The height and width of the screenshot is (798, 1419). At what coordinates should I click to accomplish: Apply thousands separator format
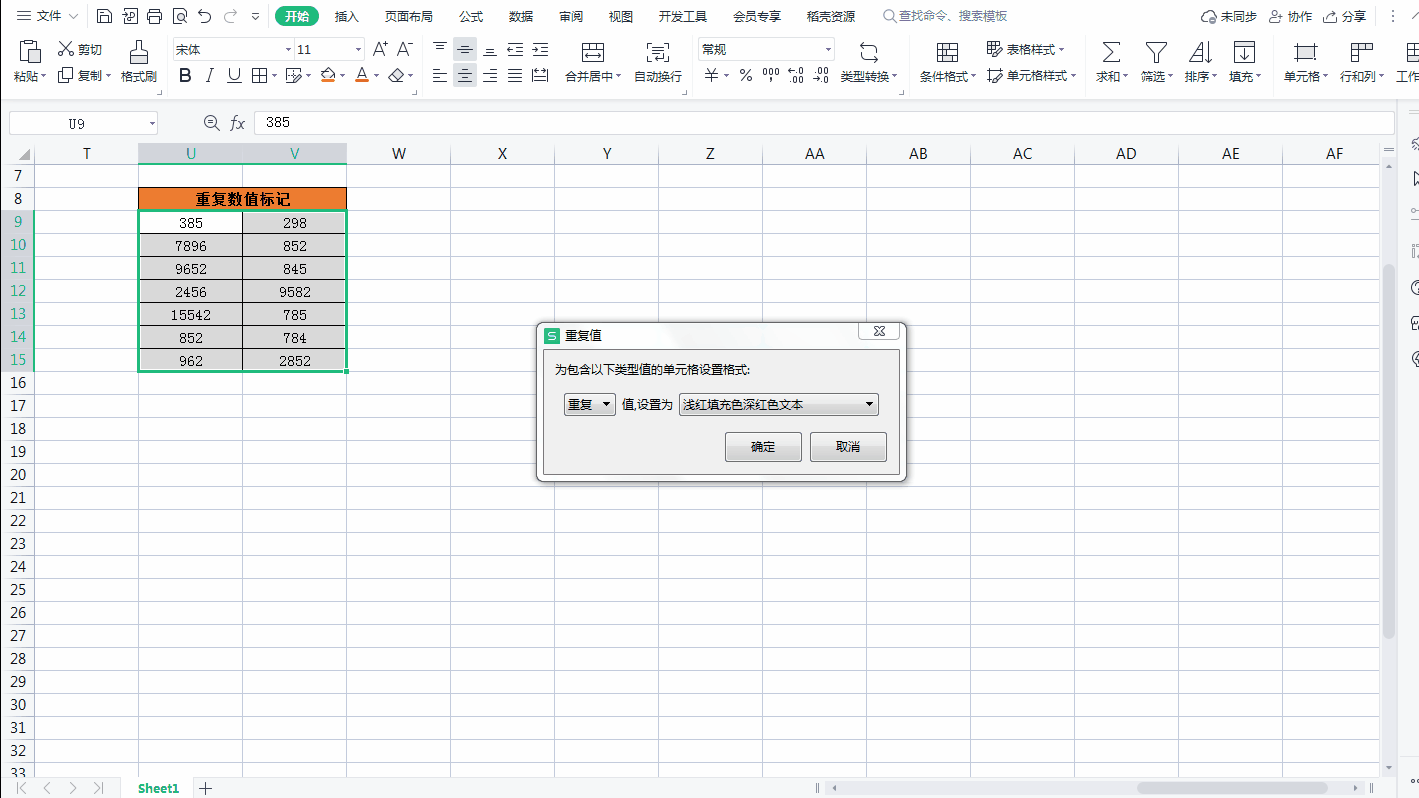[770, 76]
